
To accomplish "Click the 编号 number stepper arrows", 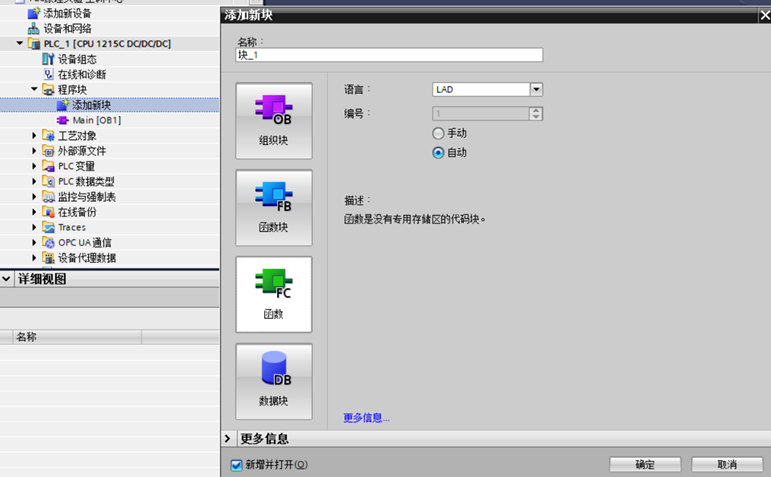I will coord(536,114).
